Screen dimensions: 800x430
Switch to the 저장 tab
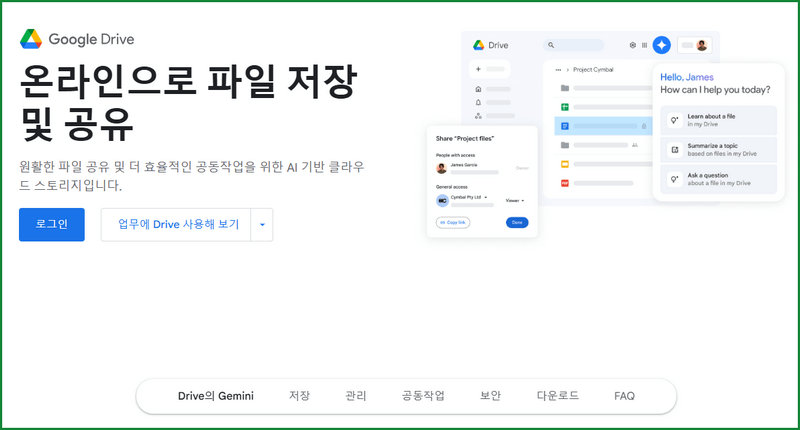(299, 396)
